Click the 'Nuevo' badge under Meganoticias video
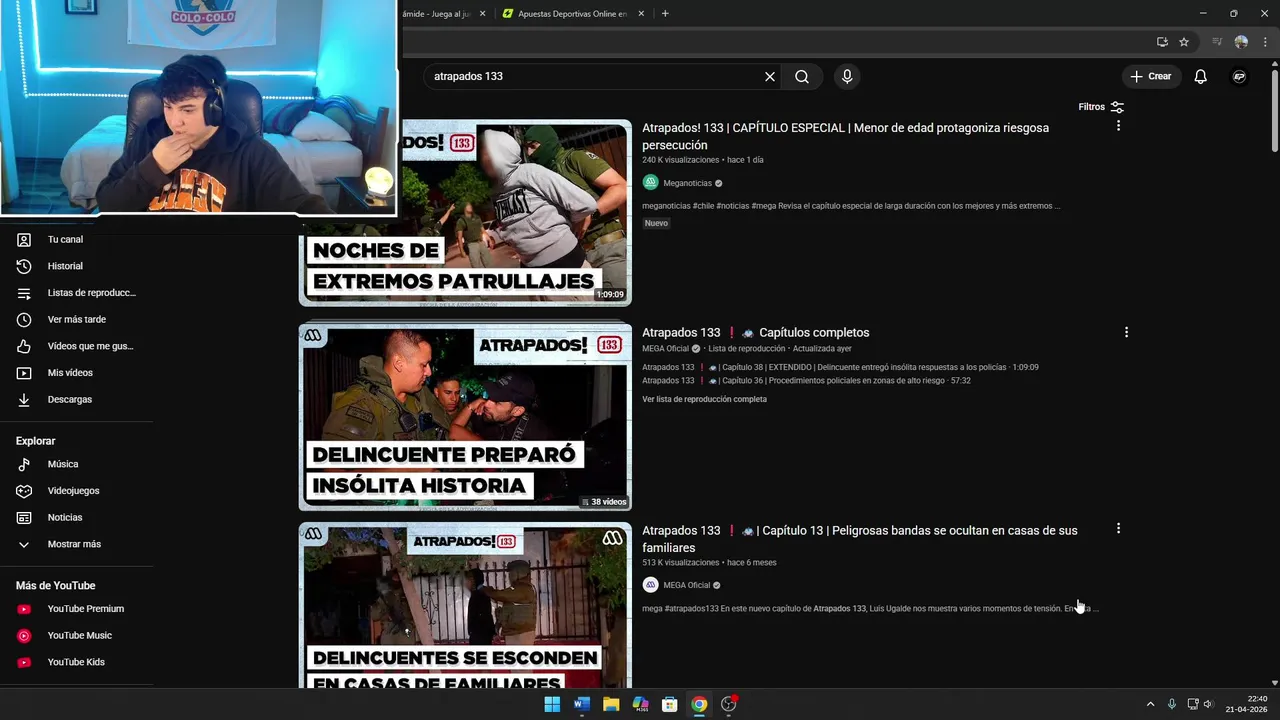The width and height of the screenshot is (1280, 720). pos(656,223)
